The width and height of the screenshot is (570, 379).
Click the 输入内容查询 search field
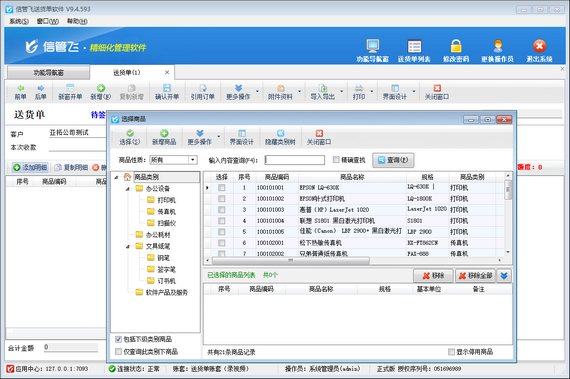coord(295,160)
